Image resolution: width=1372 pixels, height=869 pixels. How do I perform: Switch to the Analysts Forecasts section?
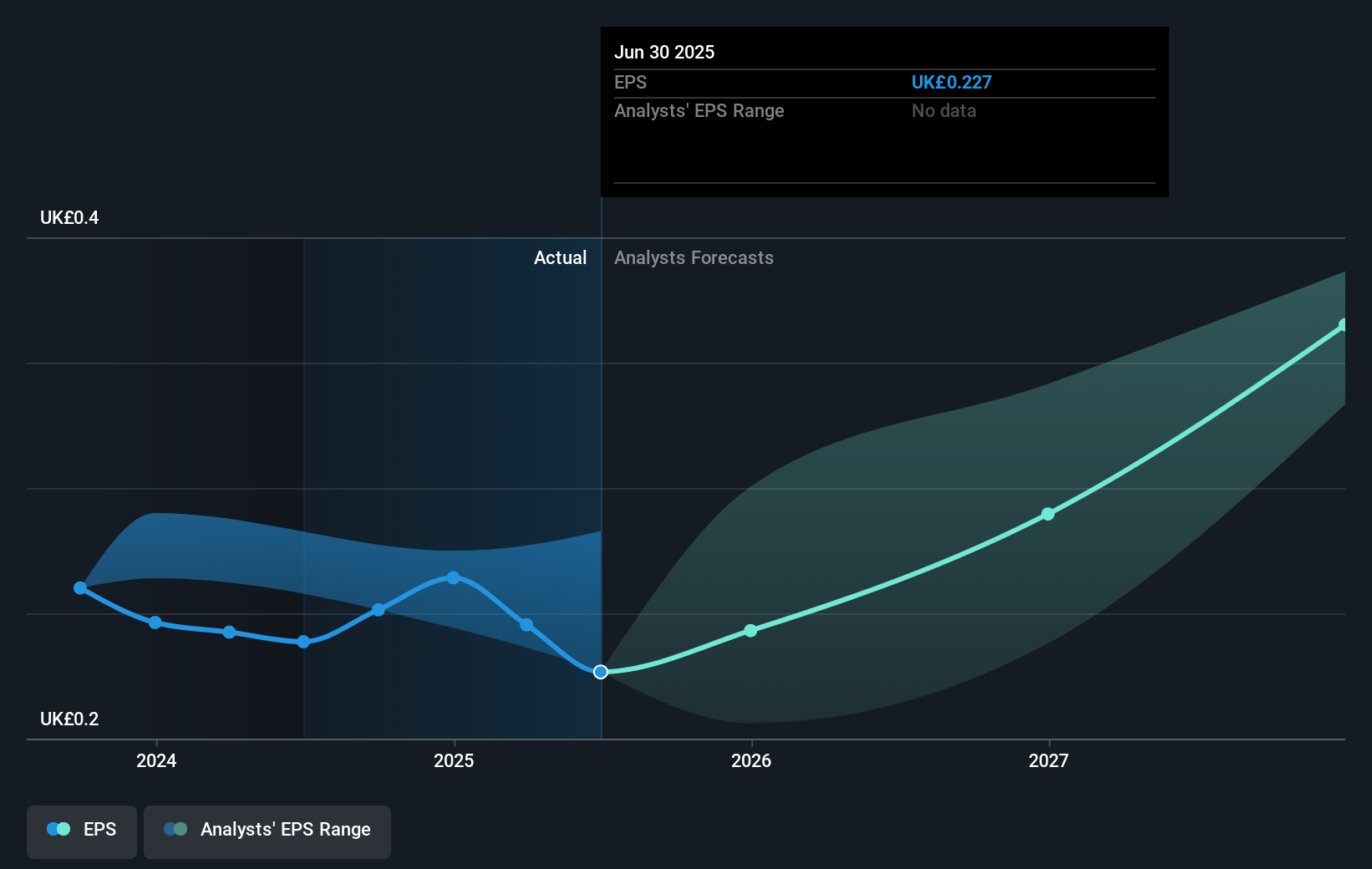pyautogui.click(x=694, y=257)
